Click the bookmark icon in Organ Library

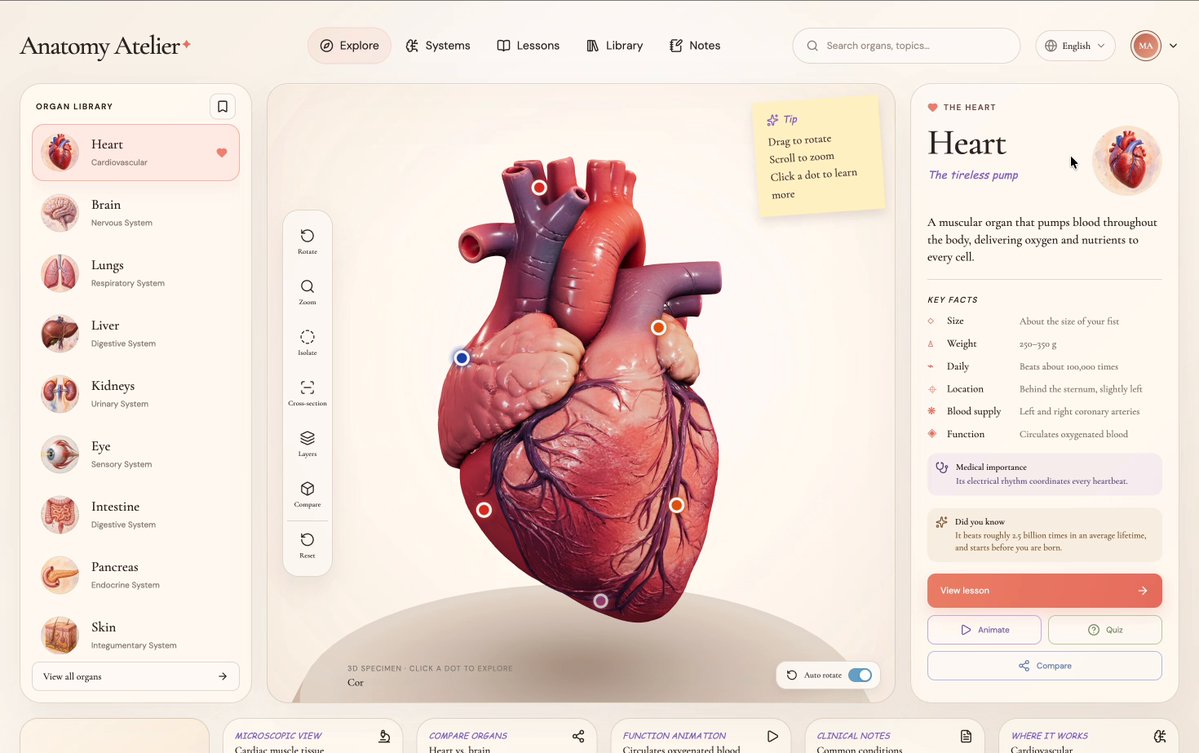pyautogui.click(x=223, y=106)
